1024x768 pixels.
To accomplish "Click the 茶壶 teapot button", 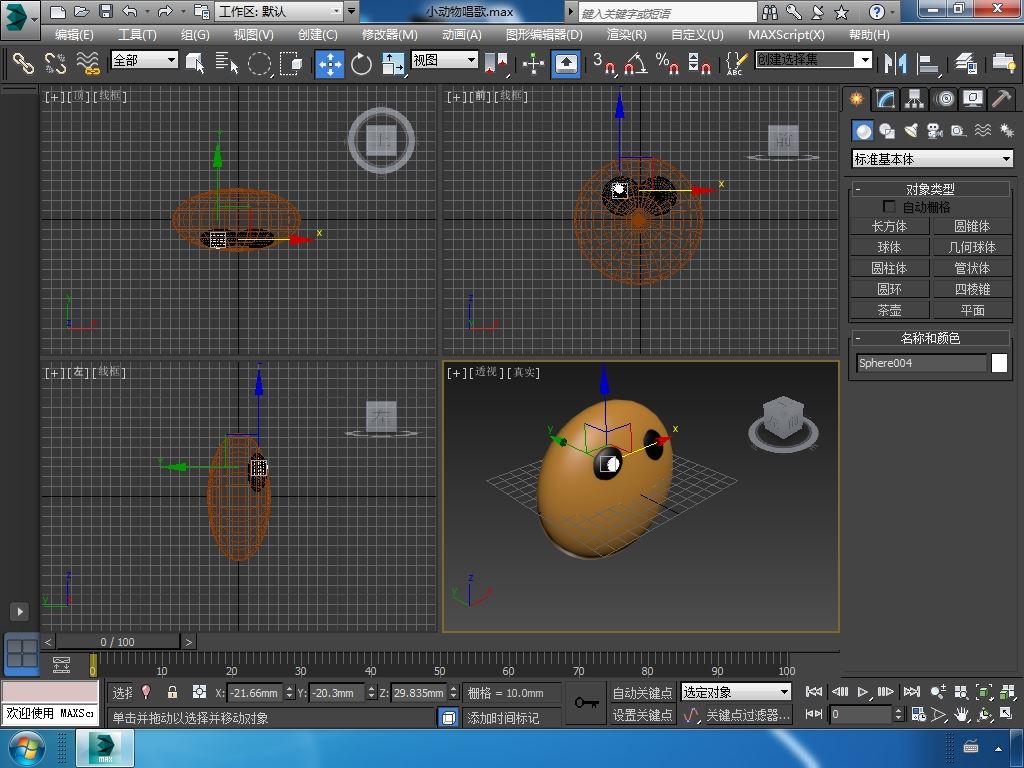I will [x=889, y=310].
